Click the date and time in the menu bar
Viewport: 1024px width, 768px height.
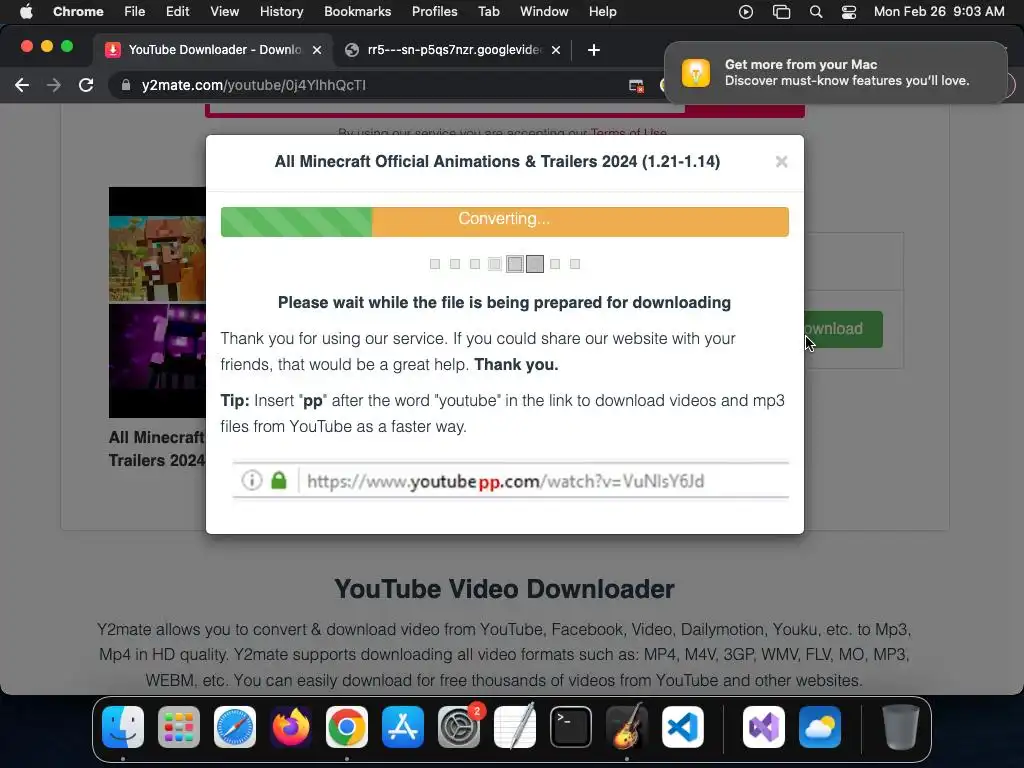pos(939,12)
